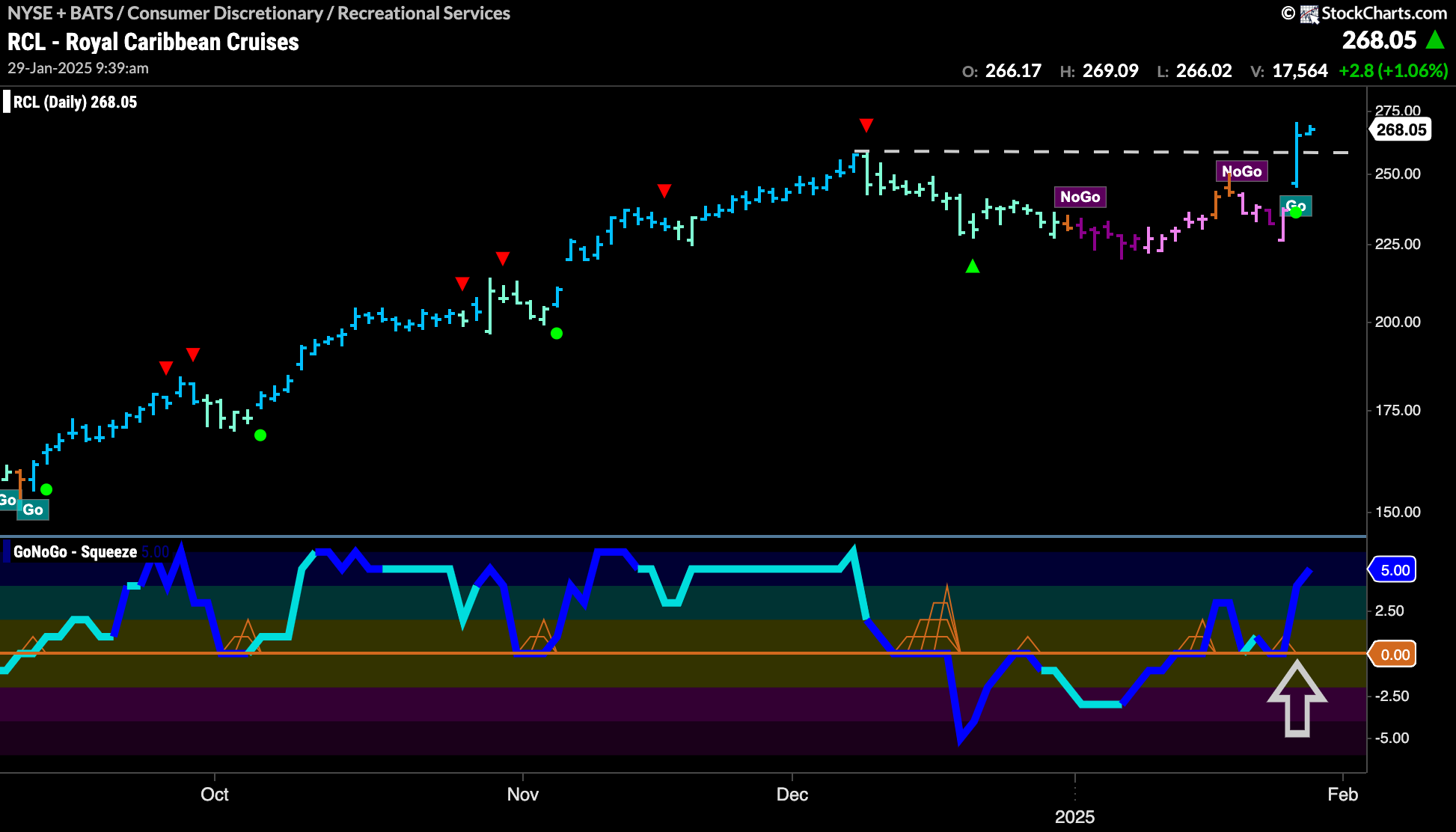Viewport: 1456px width, 832px height.
Task: Click the 175.00 price axis label
Action: click(x=1398, y=410)
